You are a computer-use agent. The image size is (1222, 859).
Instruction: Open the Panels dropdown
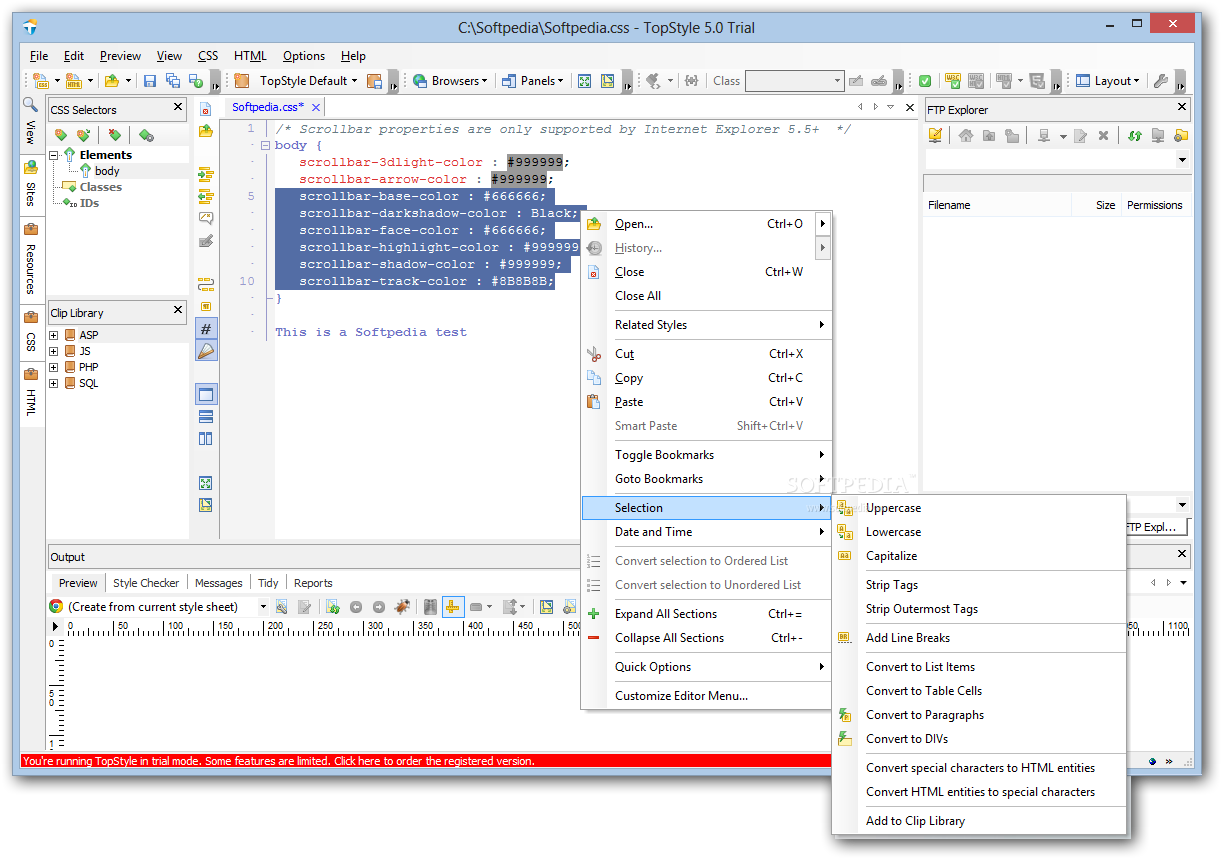[x=533, y=81]
